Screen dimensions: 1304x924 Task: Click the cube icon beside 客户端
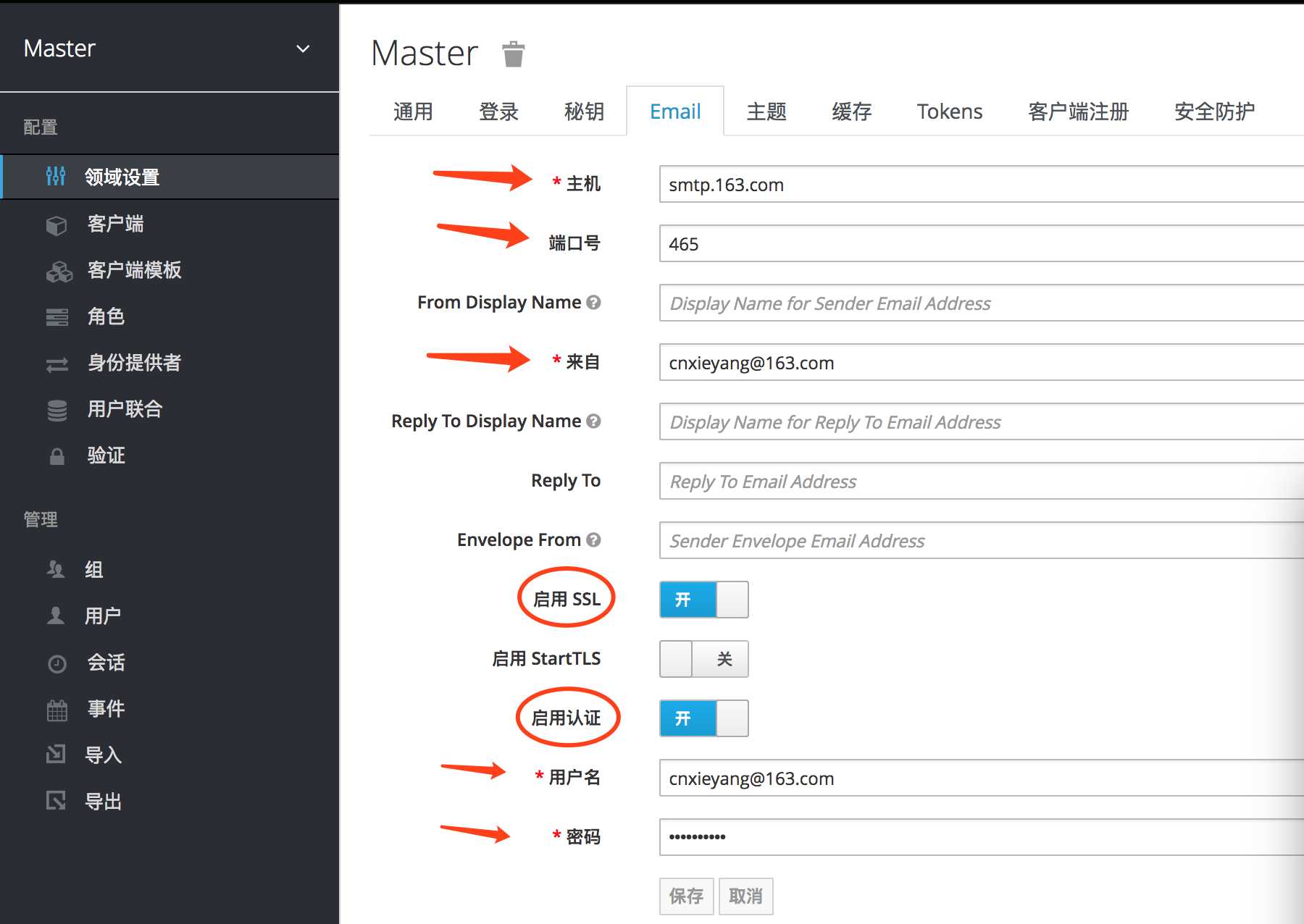[57, 225]
